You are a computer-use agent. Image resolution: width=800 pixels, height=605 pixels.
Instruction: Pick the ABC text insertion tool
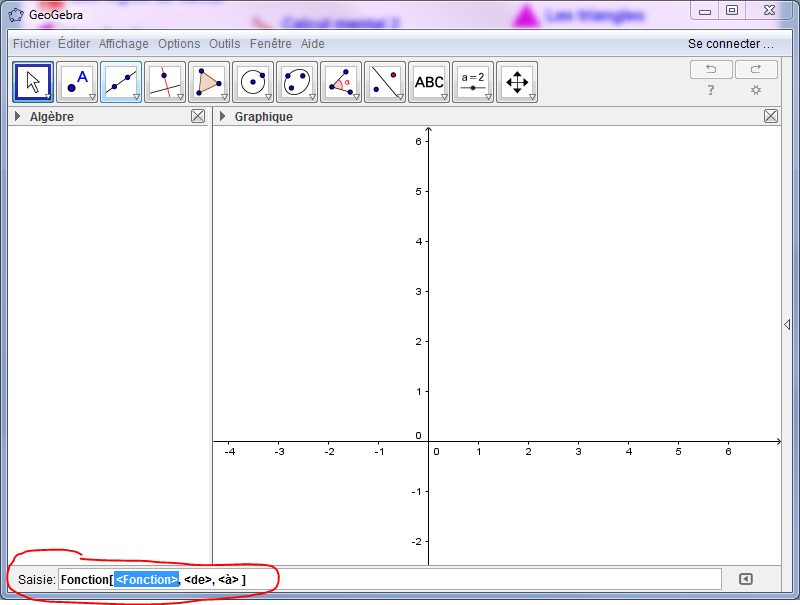point(429,82)
